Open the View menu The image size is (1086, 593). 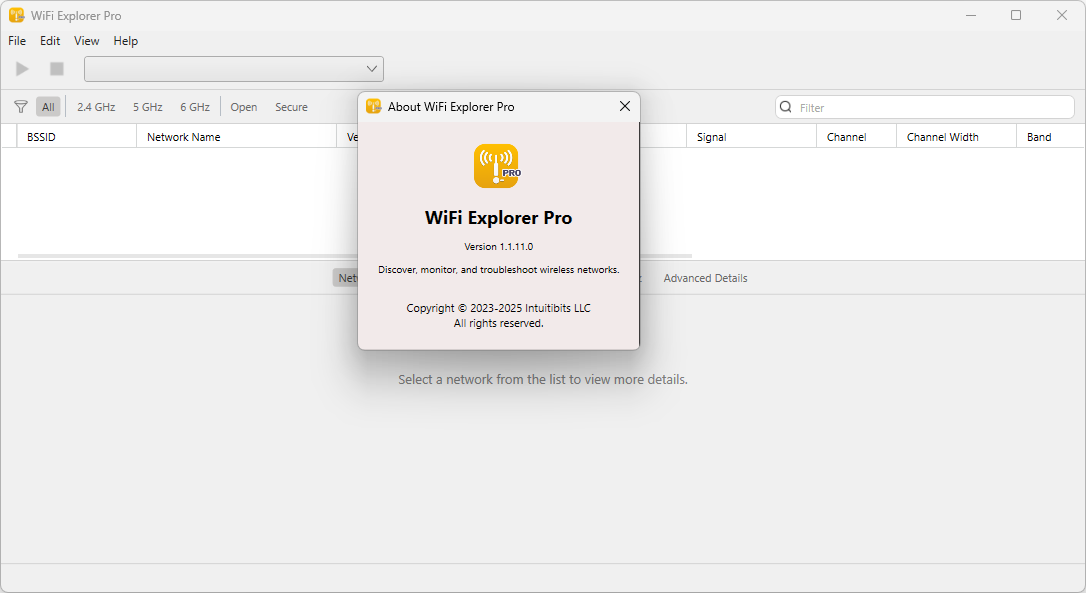coord(87,41)
